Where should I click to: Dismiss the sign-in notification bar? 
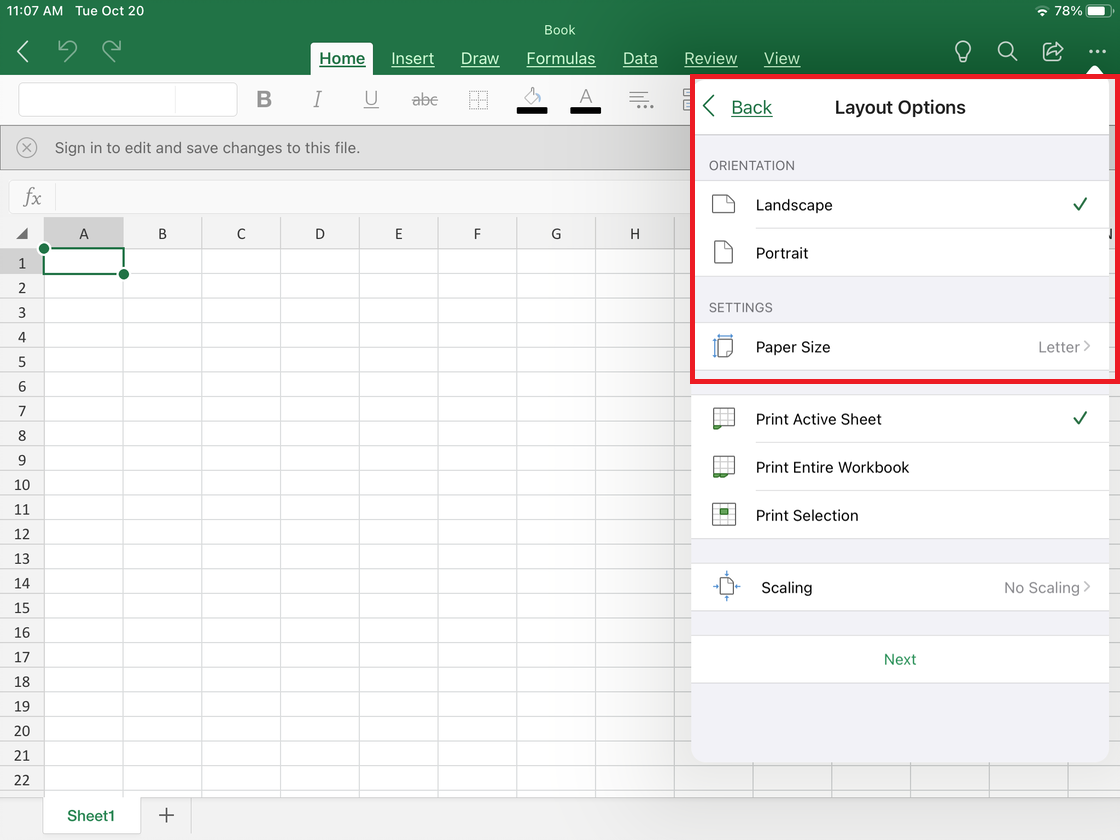pos(26,148)
